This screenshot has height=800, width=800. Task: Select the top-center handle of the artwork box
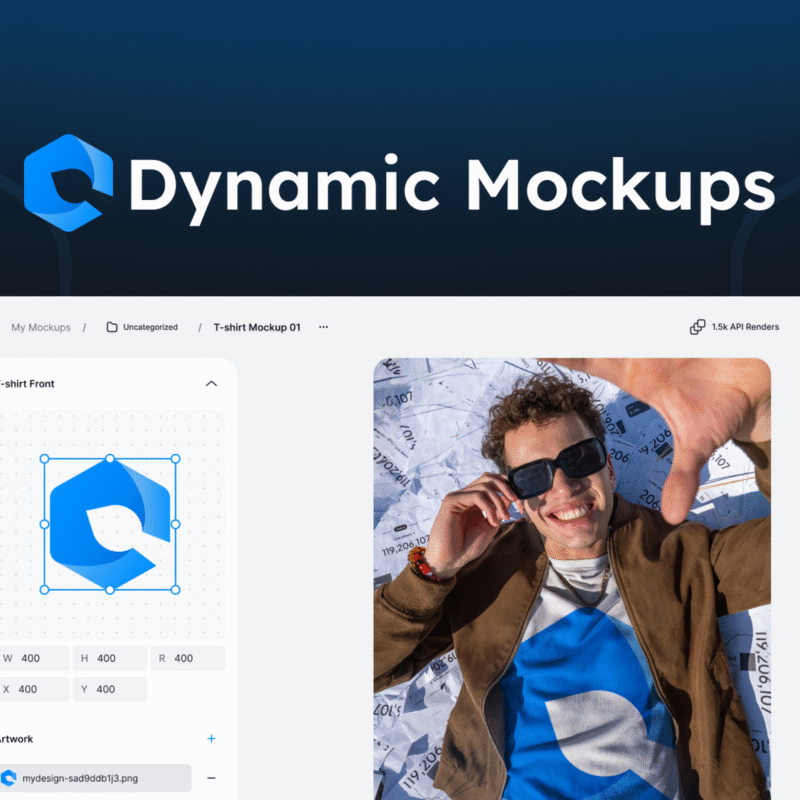(110, 459)
